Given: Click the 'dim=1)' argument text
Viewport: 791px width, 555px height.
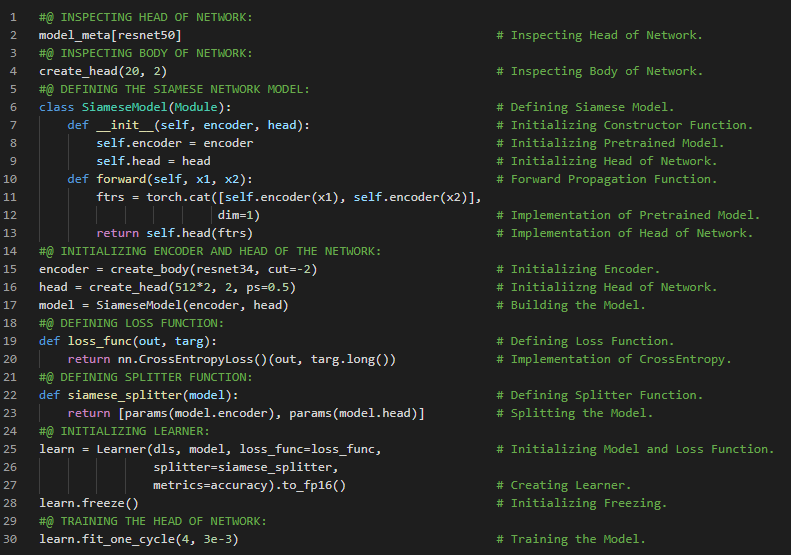Looking at the screenshot, I should (x=236, y=215).
